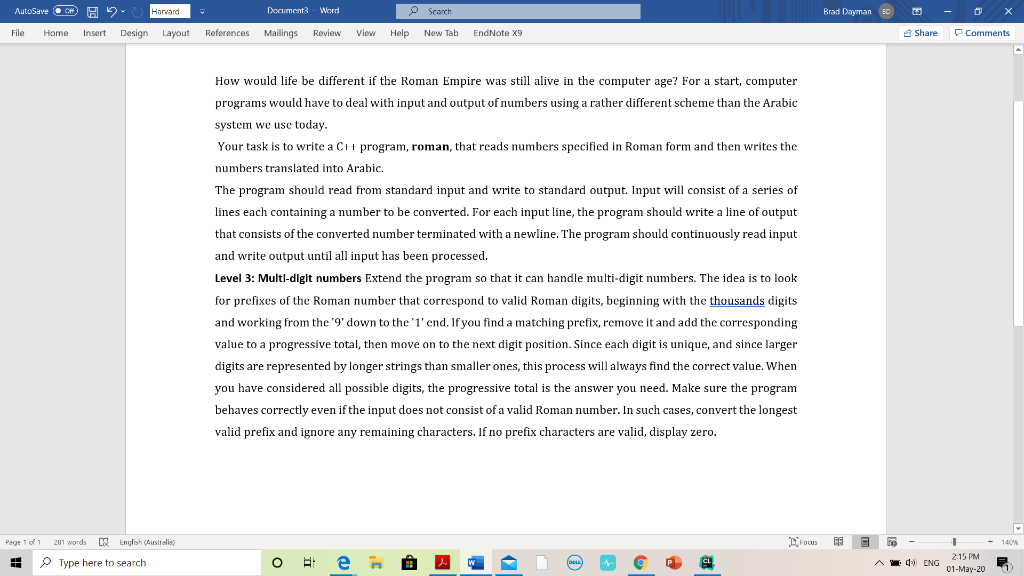The image size is (1024, 576).
Task: Select Web Layout view in status bar
Action: 891,541
